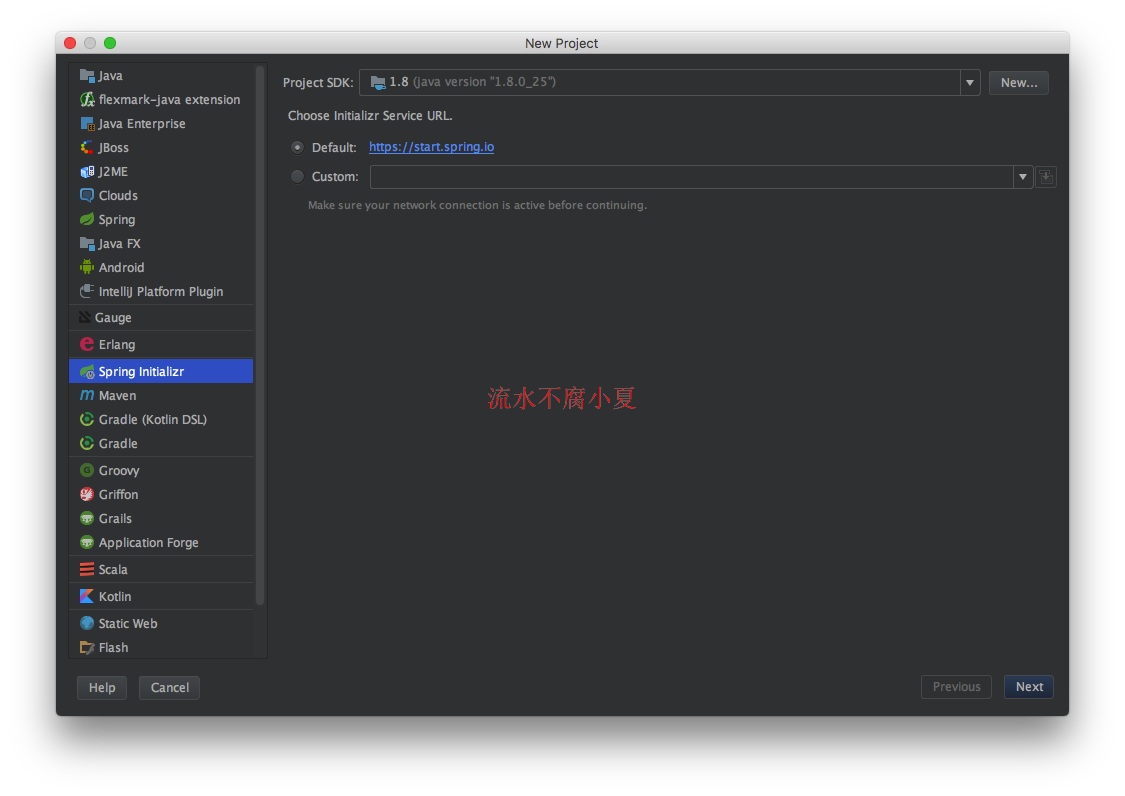Click the Spring Initializr icon
The image size is (1125, 796).
[x=87, y=371]
